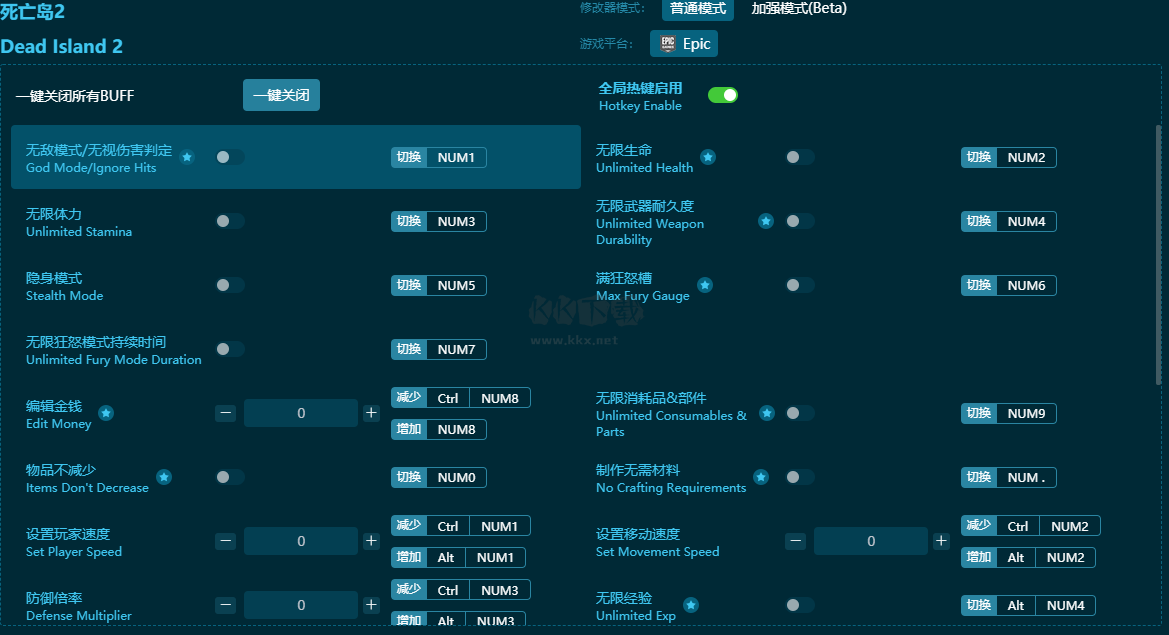The image size is (1169, 635).
Task: Click the Alt NUM4 hotkey for Unlimited Exp
Action: [x=1028, y=606]
